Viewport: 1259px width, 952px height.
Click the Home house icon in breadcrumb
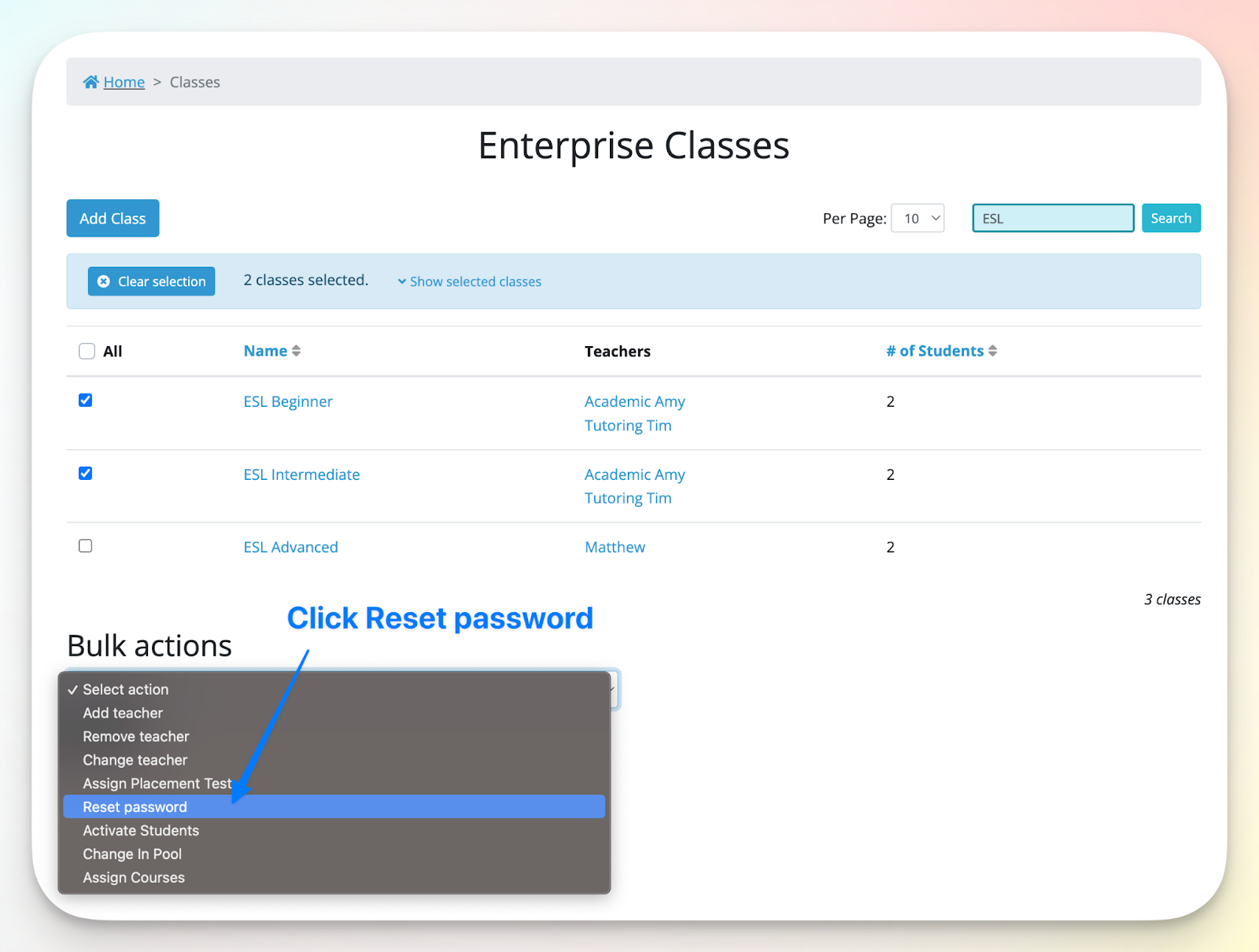coord(91,82)
